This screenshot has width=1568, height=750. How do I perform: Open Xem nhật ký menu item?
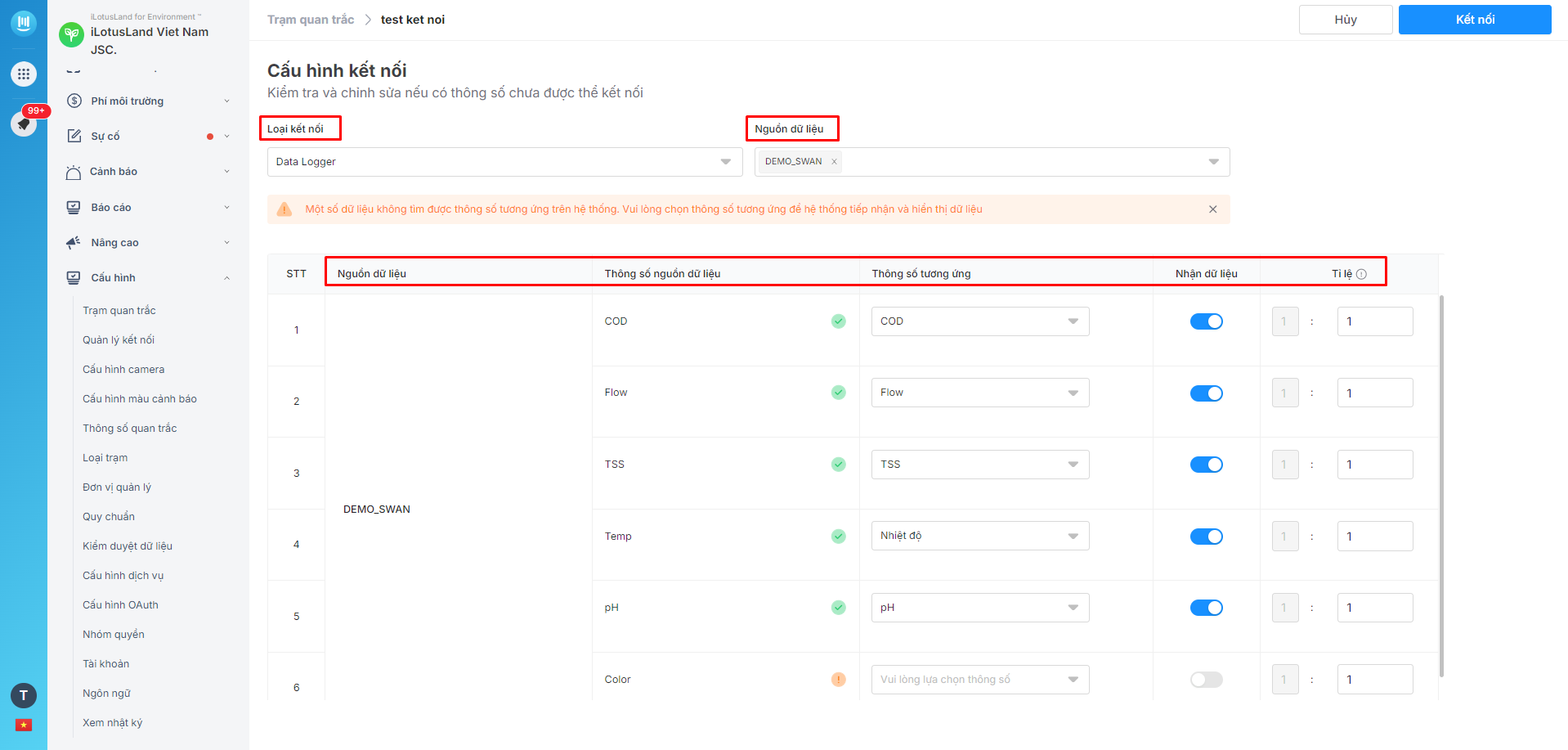(113, 723)
